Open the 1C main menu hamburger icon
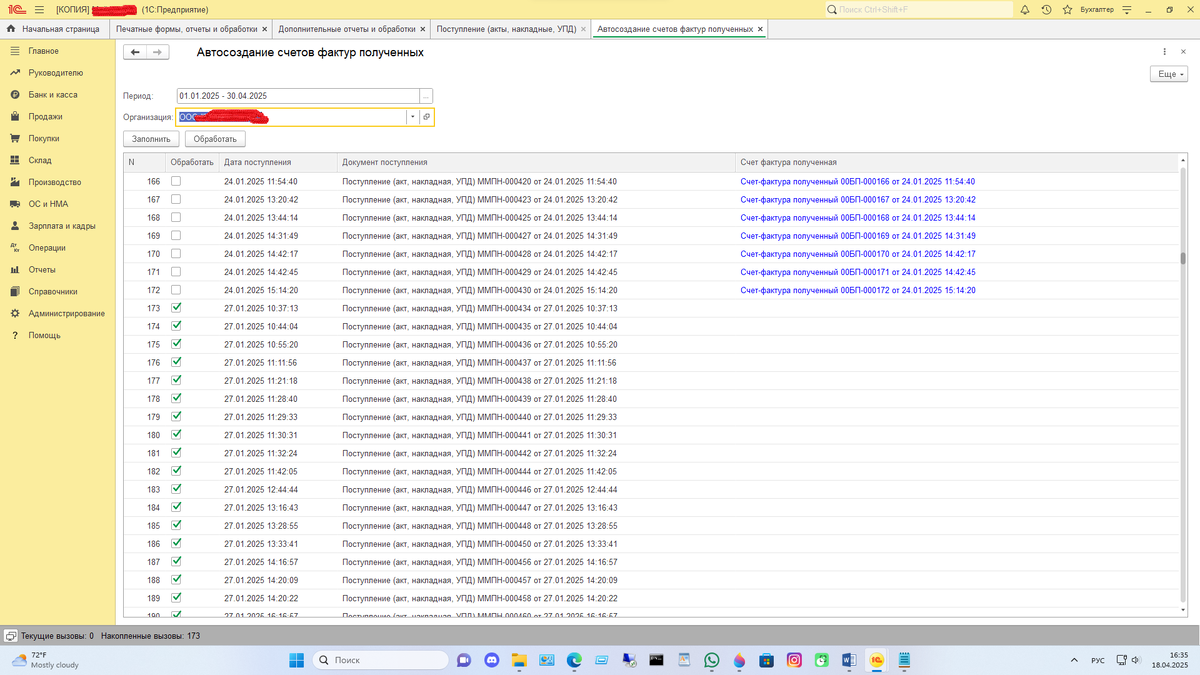 pyautogui.click(x=40, y=9)
